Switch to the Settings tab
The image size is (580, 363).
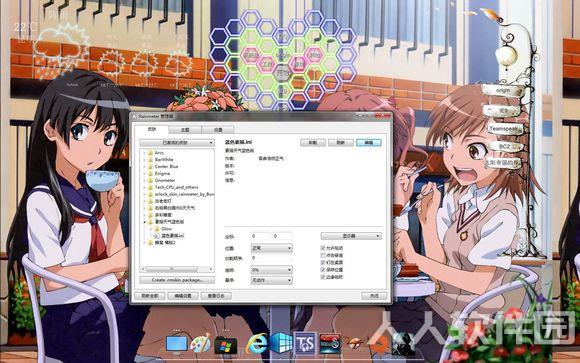pyautogui.click(x=218, y=130)
